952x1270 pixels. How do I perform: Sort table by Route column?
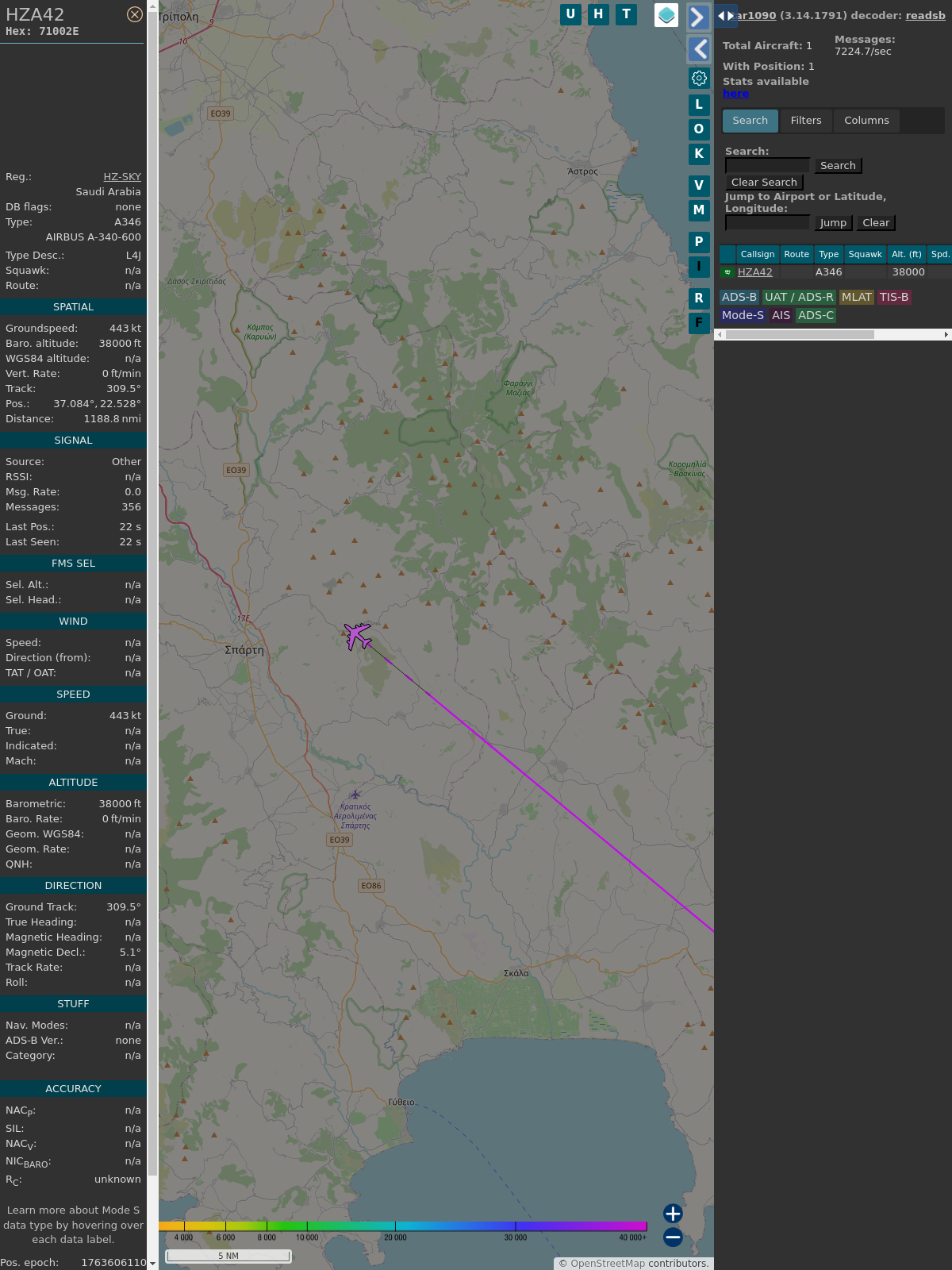pos(797,254)
